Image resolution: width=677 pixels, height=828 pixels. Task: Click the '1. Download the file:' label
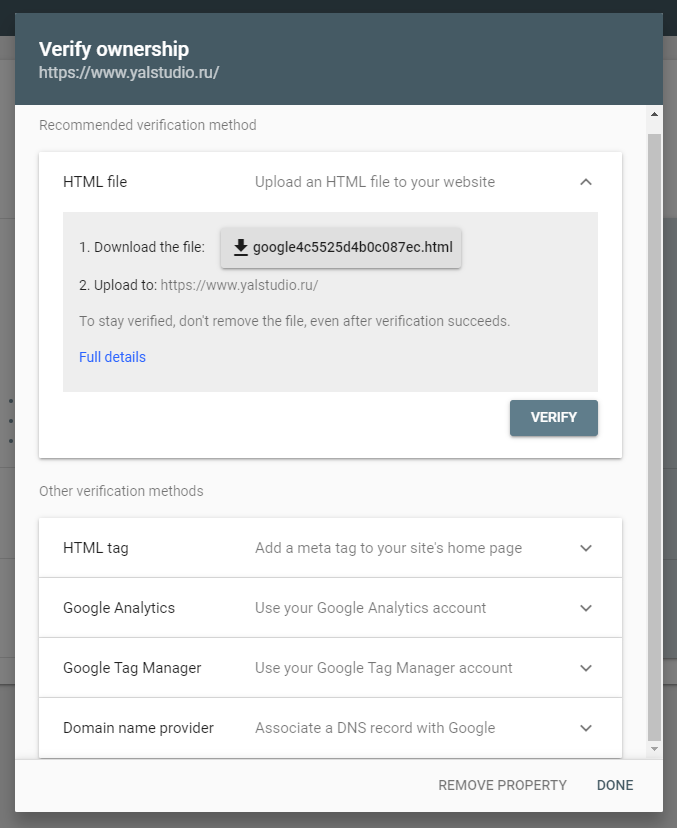click(142, 247)
